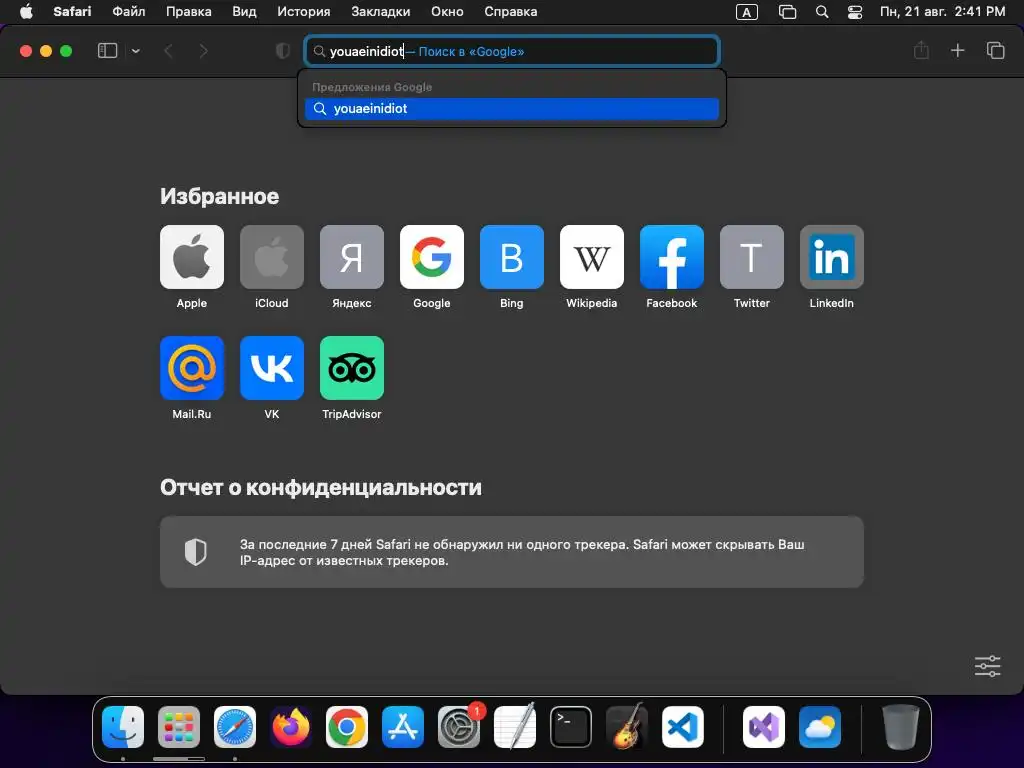Open the Google favorite tile
This screenshot has width=1024, height=768.
432,257
